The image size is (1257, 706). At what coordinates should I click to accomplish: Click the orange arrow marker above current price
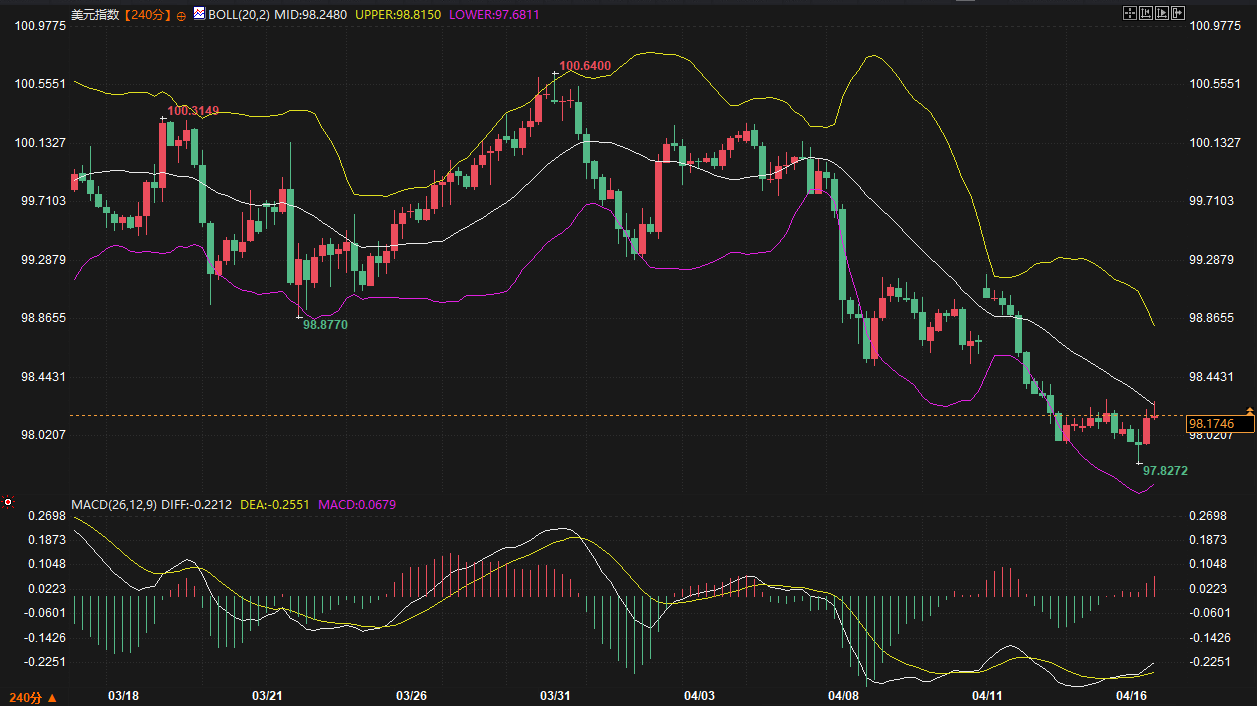[1250, 411]
